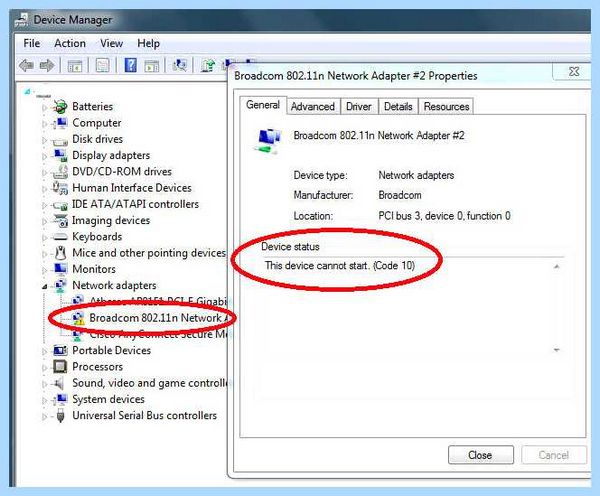Click the Display adapters category icon
The image size is (600, 496).
tap(60, 155)
